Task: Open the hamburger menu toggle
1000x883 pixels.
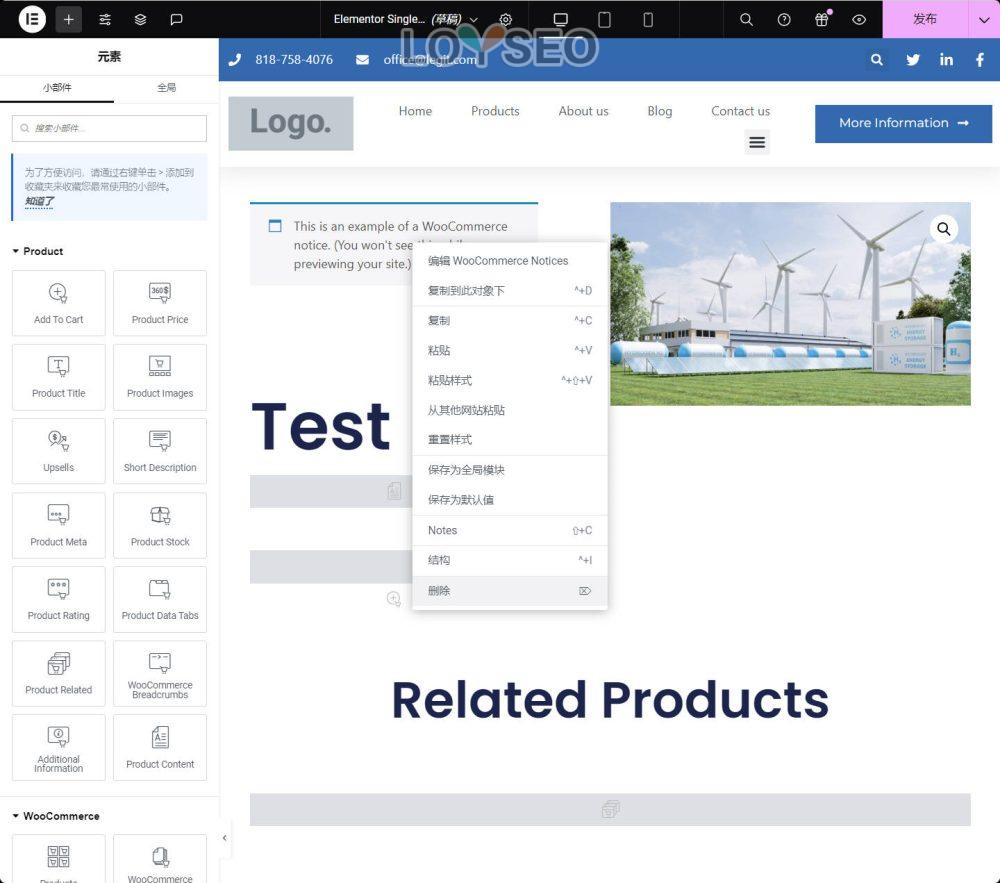Action: click(757, 142)
